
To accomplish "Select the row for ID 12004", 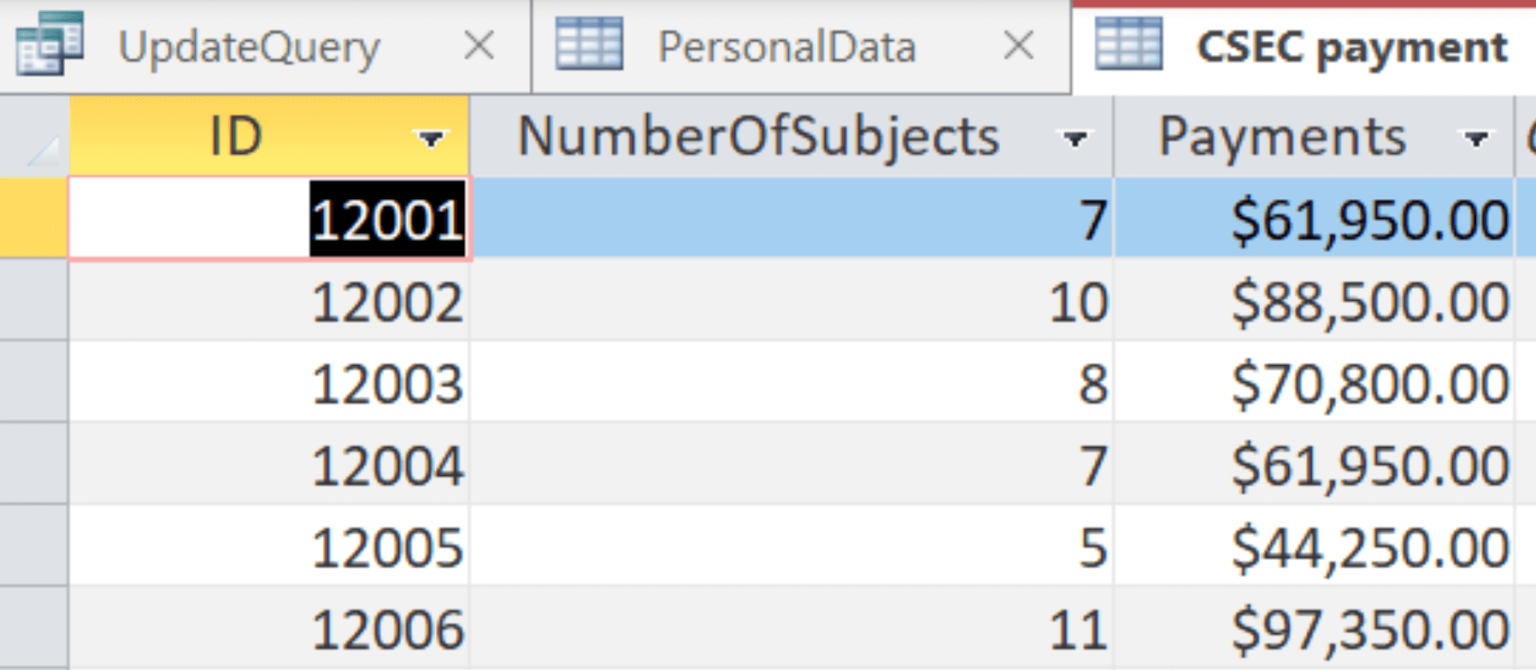I will click(x=34, y=466).
